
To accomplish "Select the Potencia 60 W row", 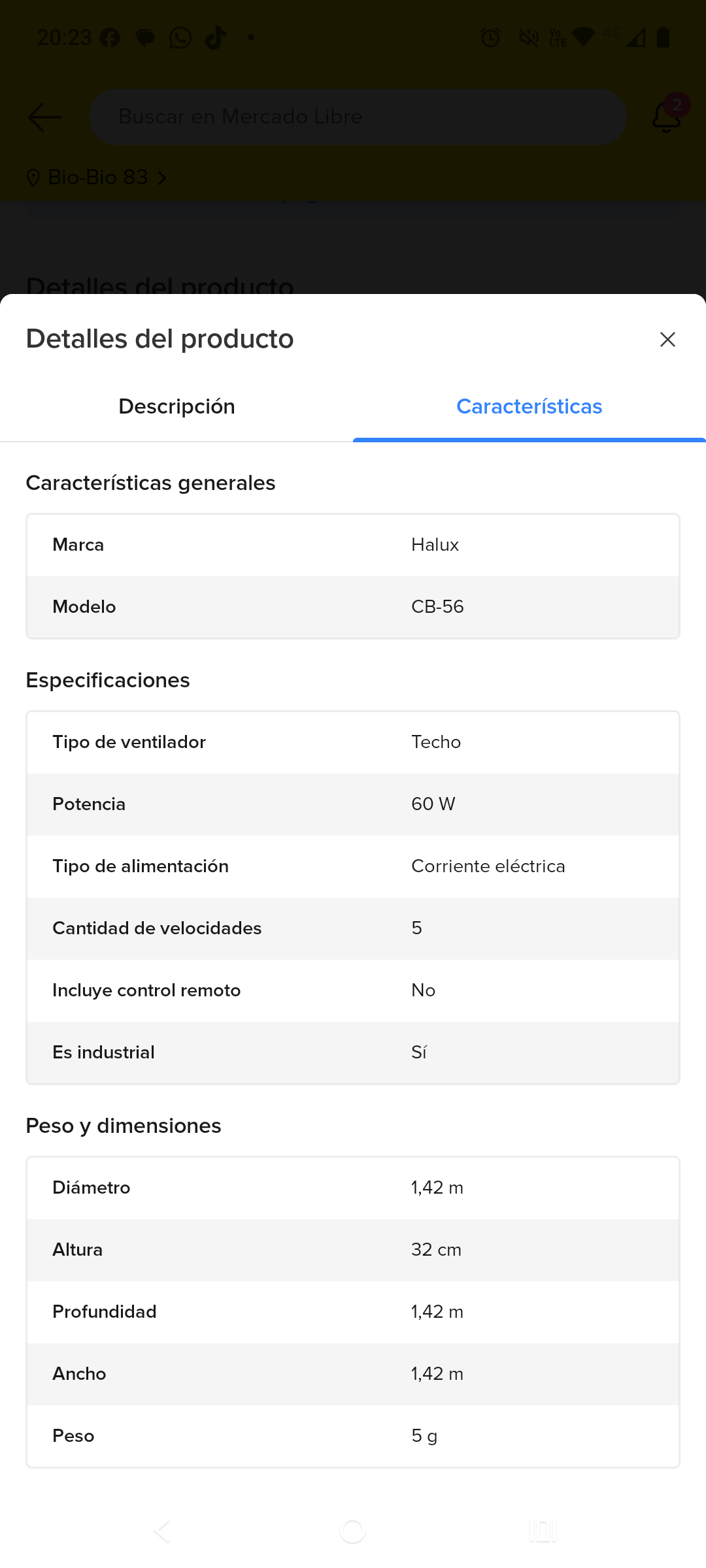I will pyautogui.click(x=353, y=804).
